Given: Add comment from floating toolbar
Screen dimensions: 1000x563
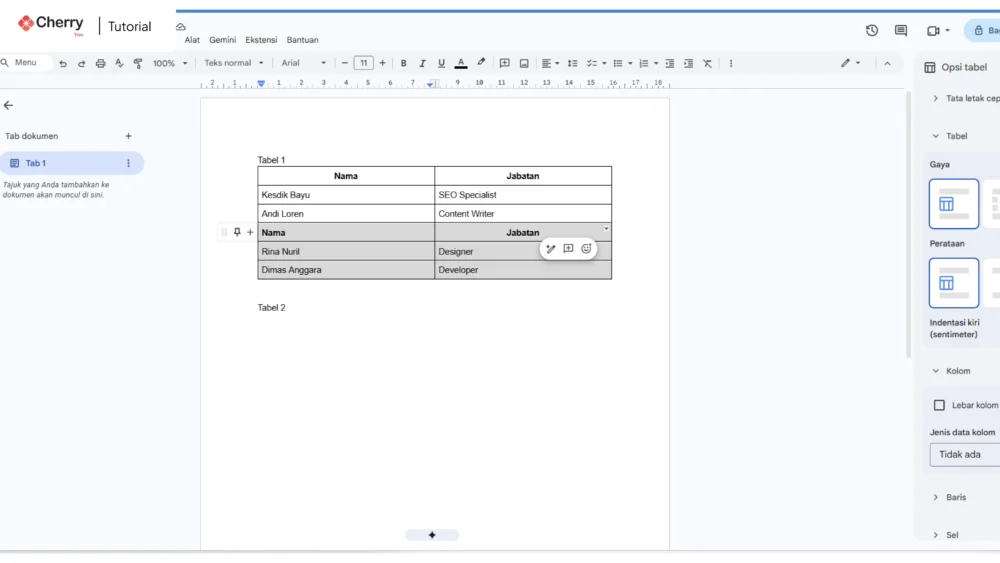Looking at the screenshot, I should (568, 249).
